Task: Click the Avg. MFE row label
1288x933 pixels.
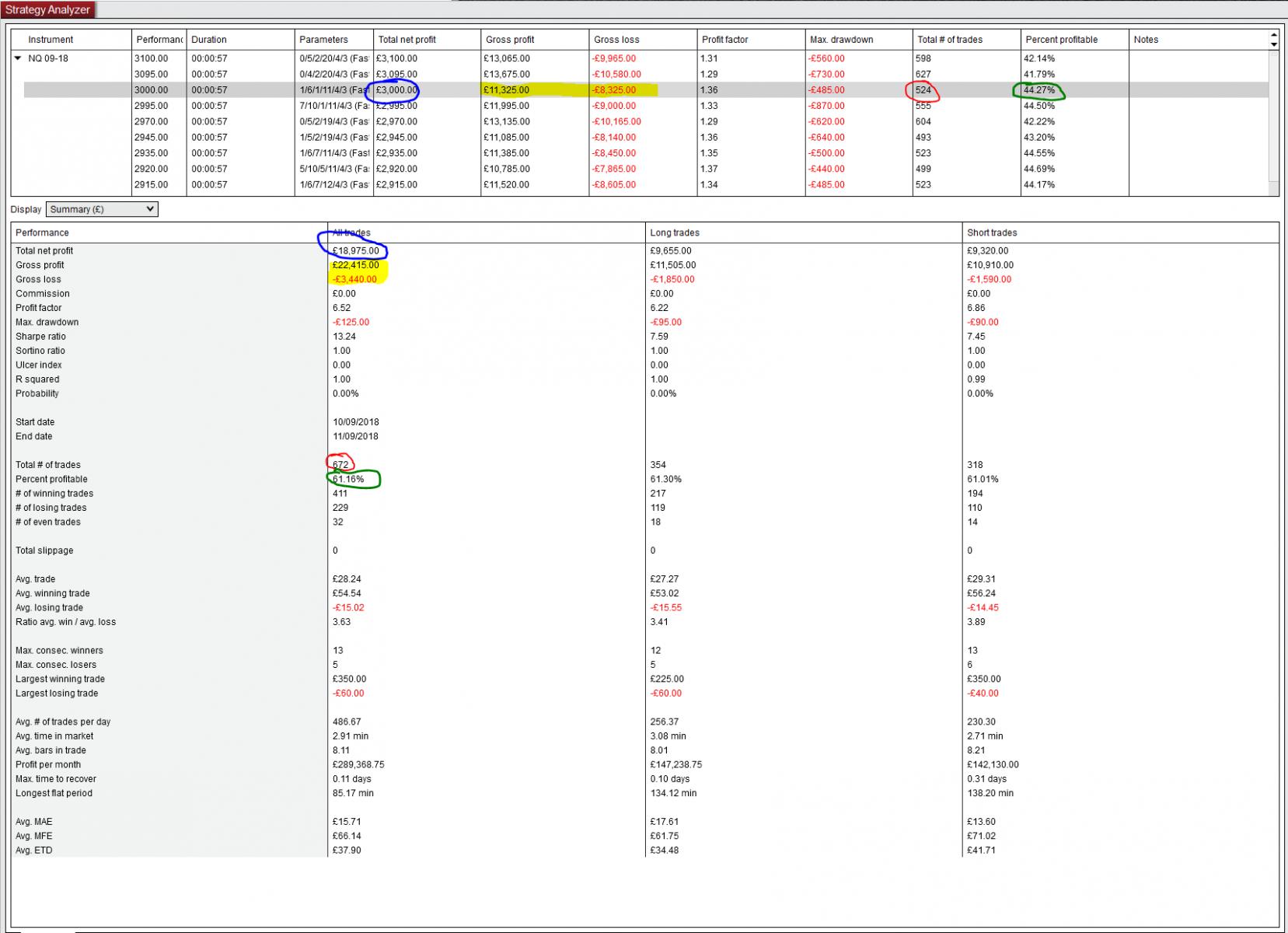Action: [34, 836]
